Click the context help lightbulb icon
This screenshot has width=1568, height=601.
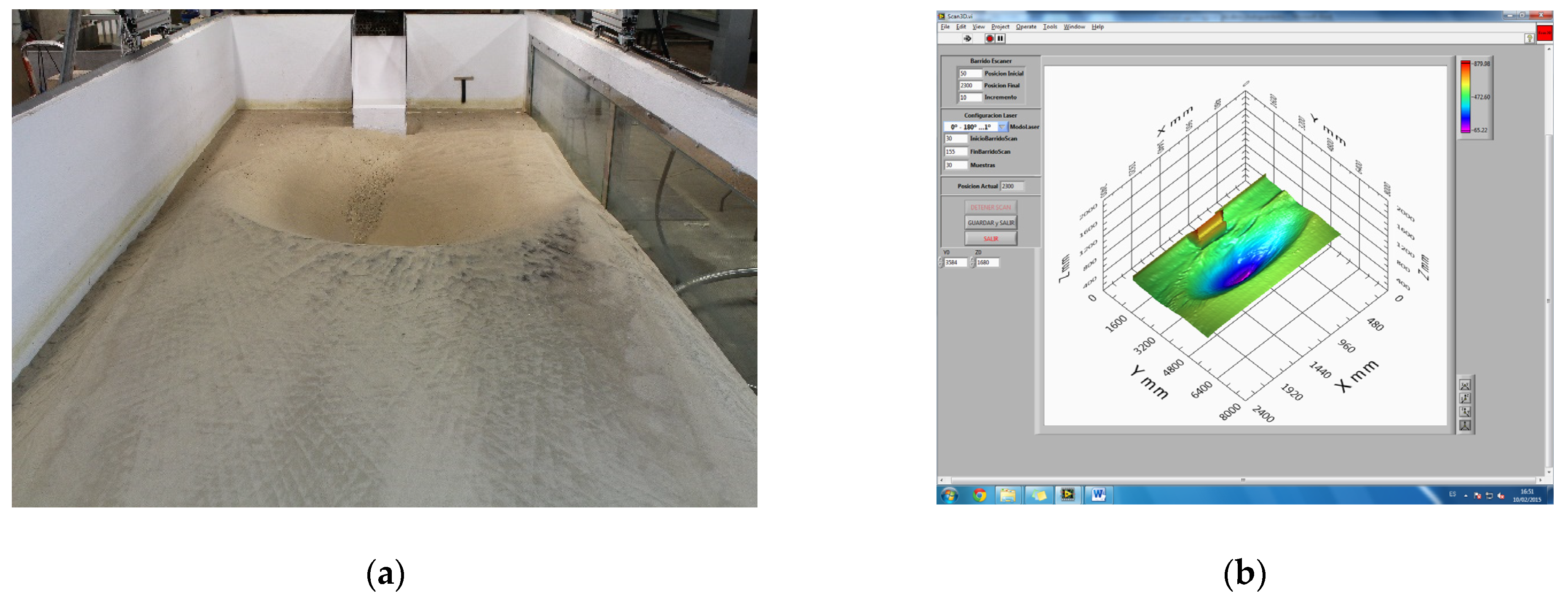coord(1529,38)
